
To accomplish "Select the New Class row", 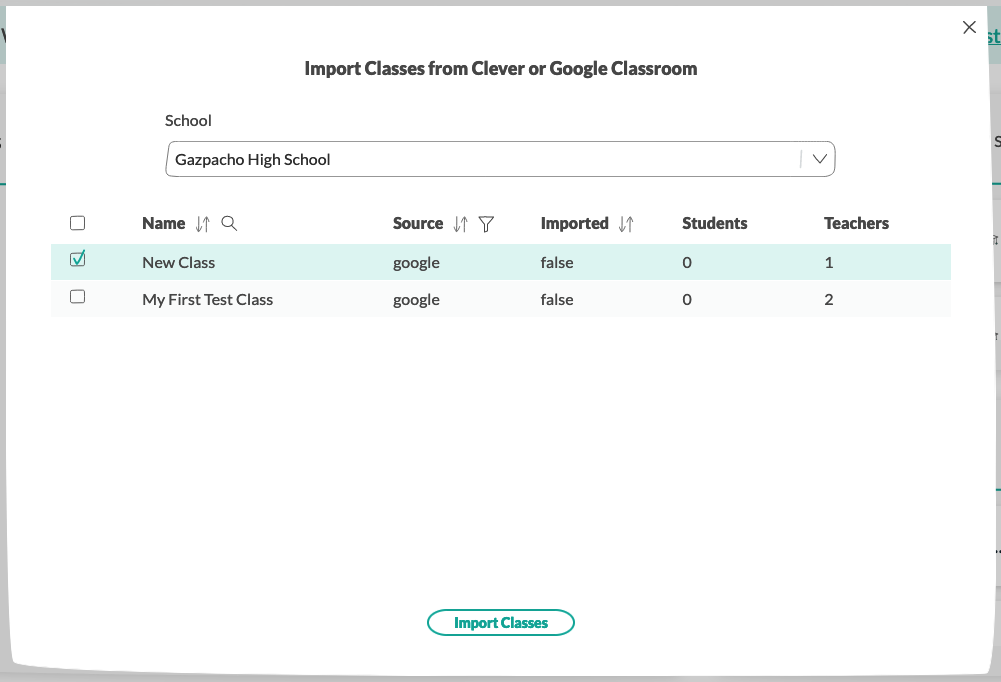I will 300,262.
